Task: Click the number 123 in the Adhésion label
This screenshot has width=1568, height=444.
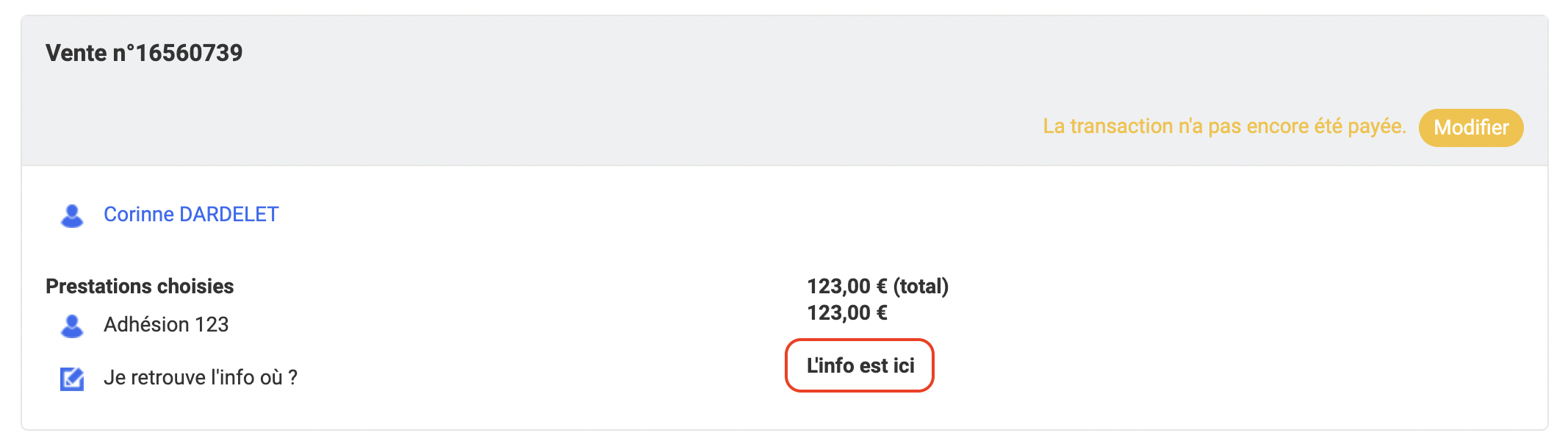Action: coord(212,325)
